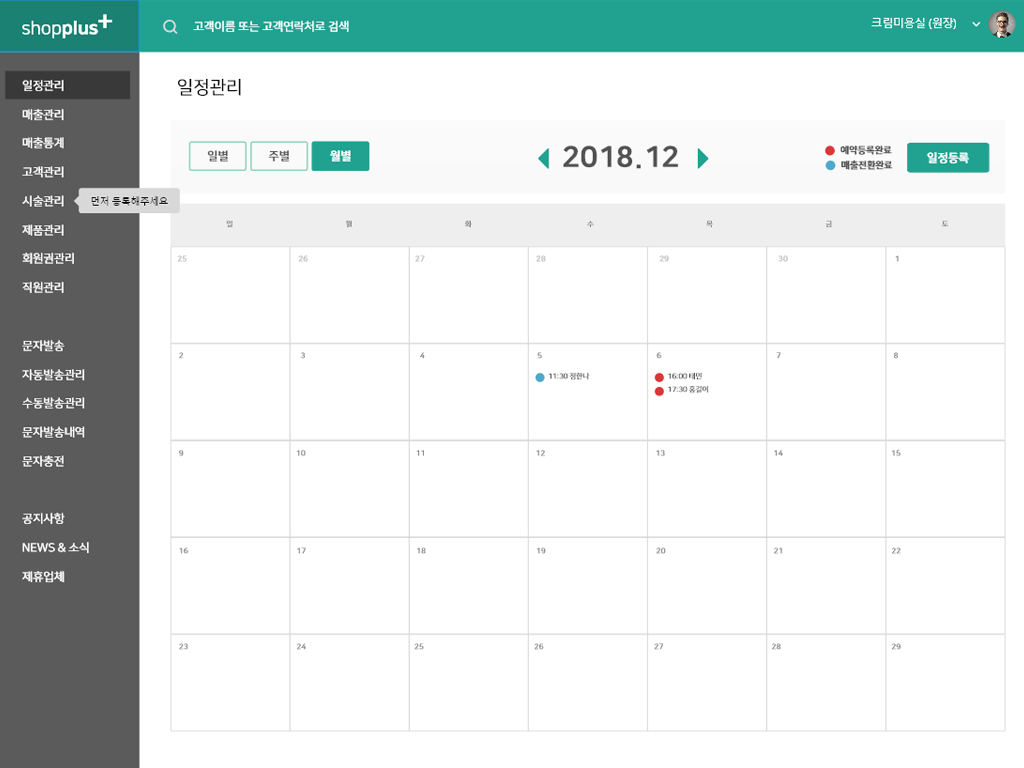
Task: Click the shopplus+ logo
Action: click(x=68, y=27)
